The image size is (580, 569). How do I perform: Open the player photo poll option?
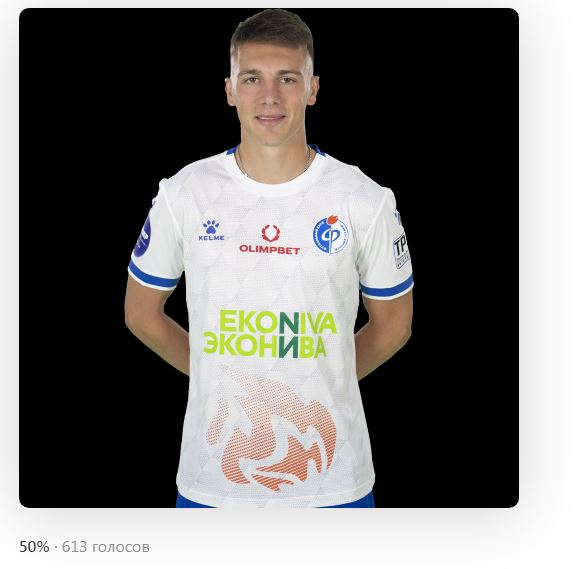[269, 258]
